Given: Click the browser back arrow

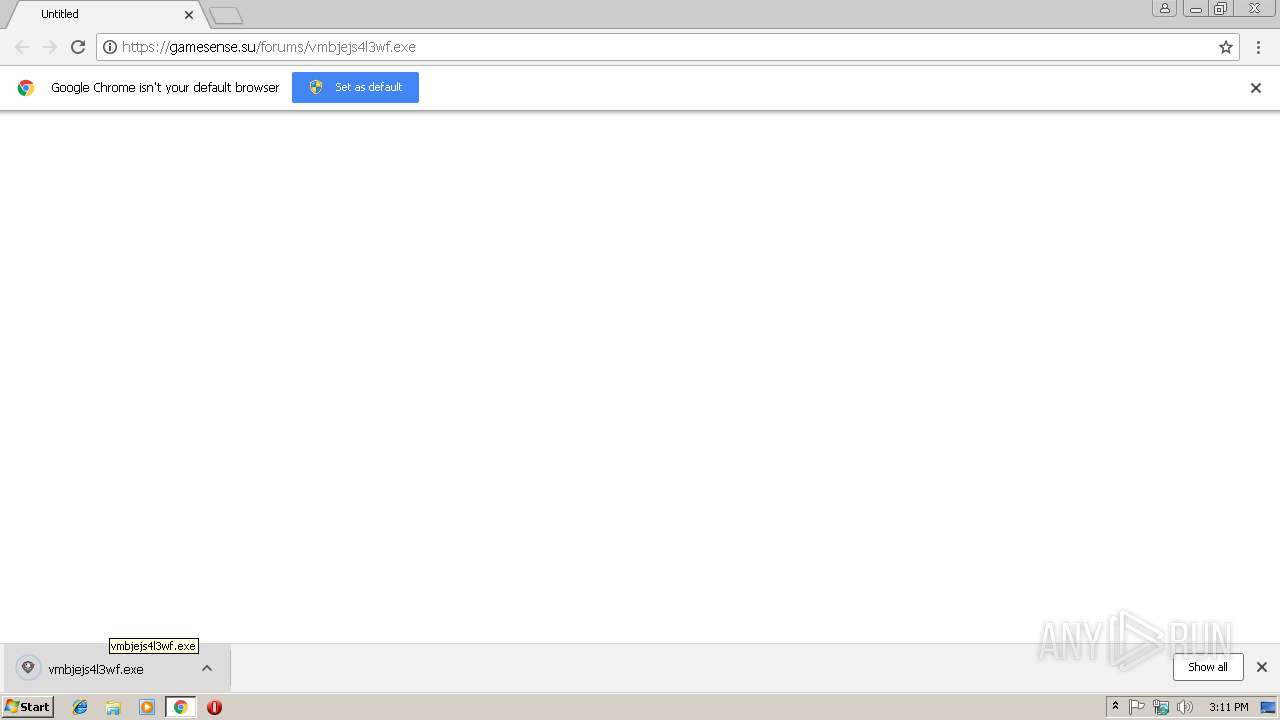Looking at the screenshot, I should click(22, 47).
